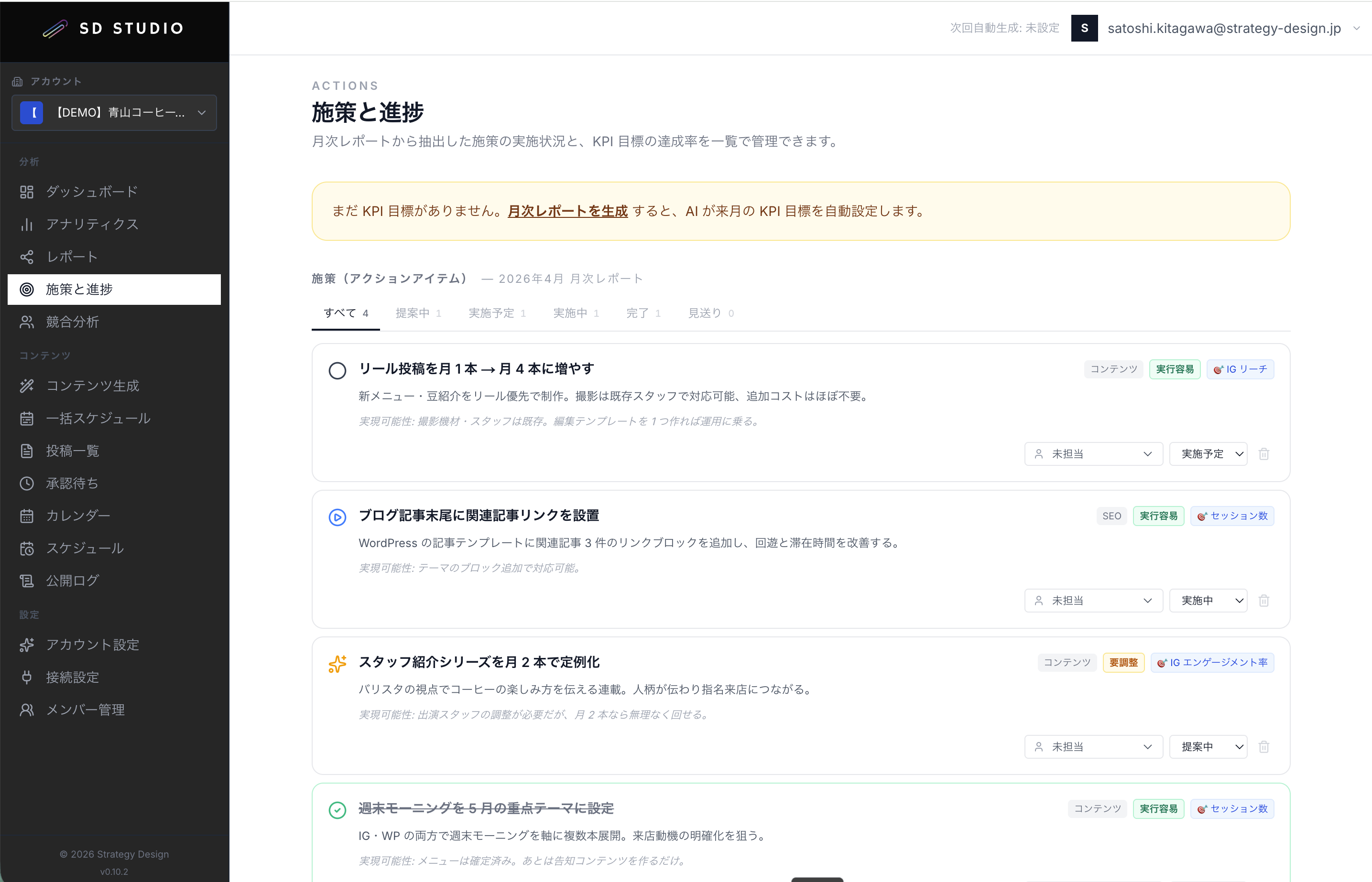1372x882 pixels.
Task: Open the レポート share icon item
Action: tap(114, 257)
